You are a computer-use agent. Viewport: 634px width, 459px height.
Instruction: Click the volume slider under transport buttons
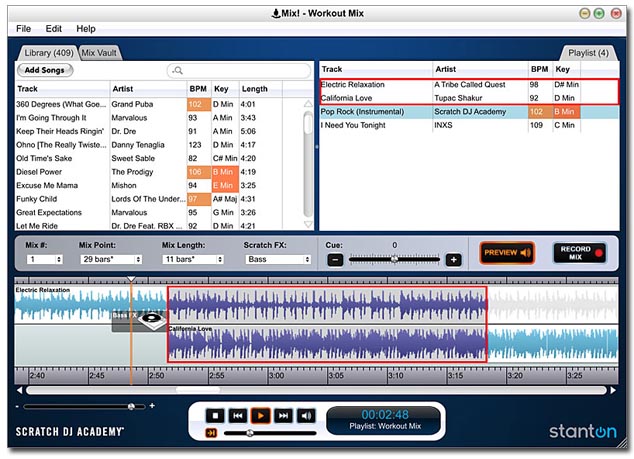click(270, 433)
